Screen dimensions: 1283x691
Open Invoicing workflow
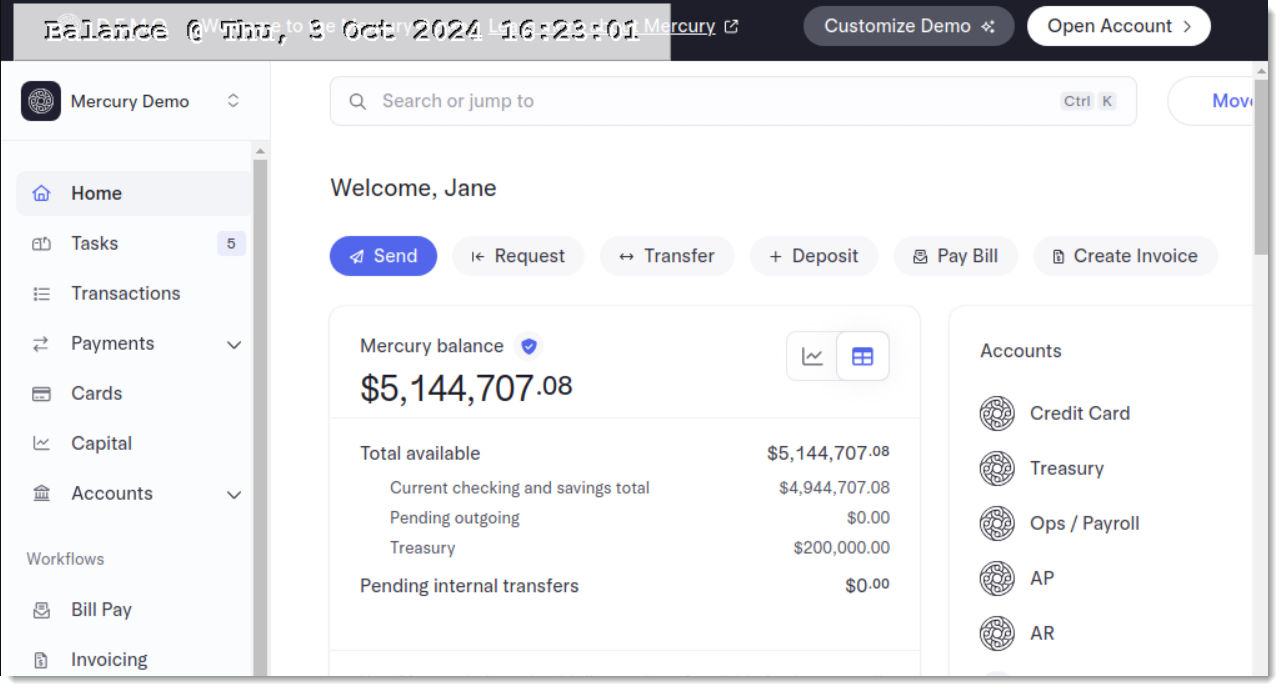point(109,659)
